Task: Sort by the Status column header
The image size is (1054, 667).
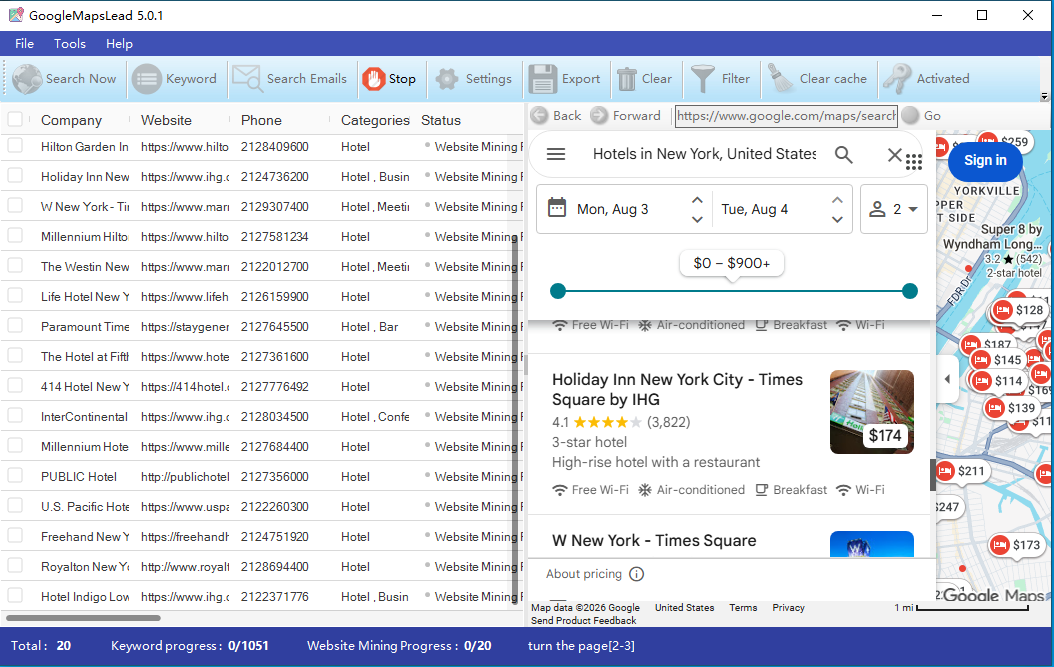Action: click(441, 120)
